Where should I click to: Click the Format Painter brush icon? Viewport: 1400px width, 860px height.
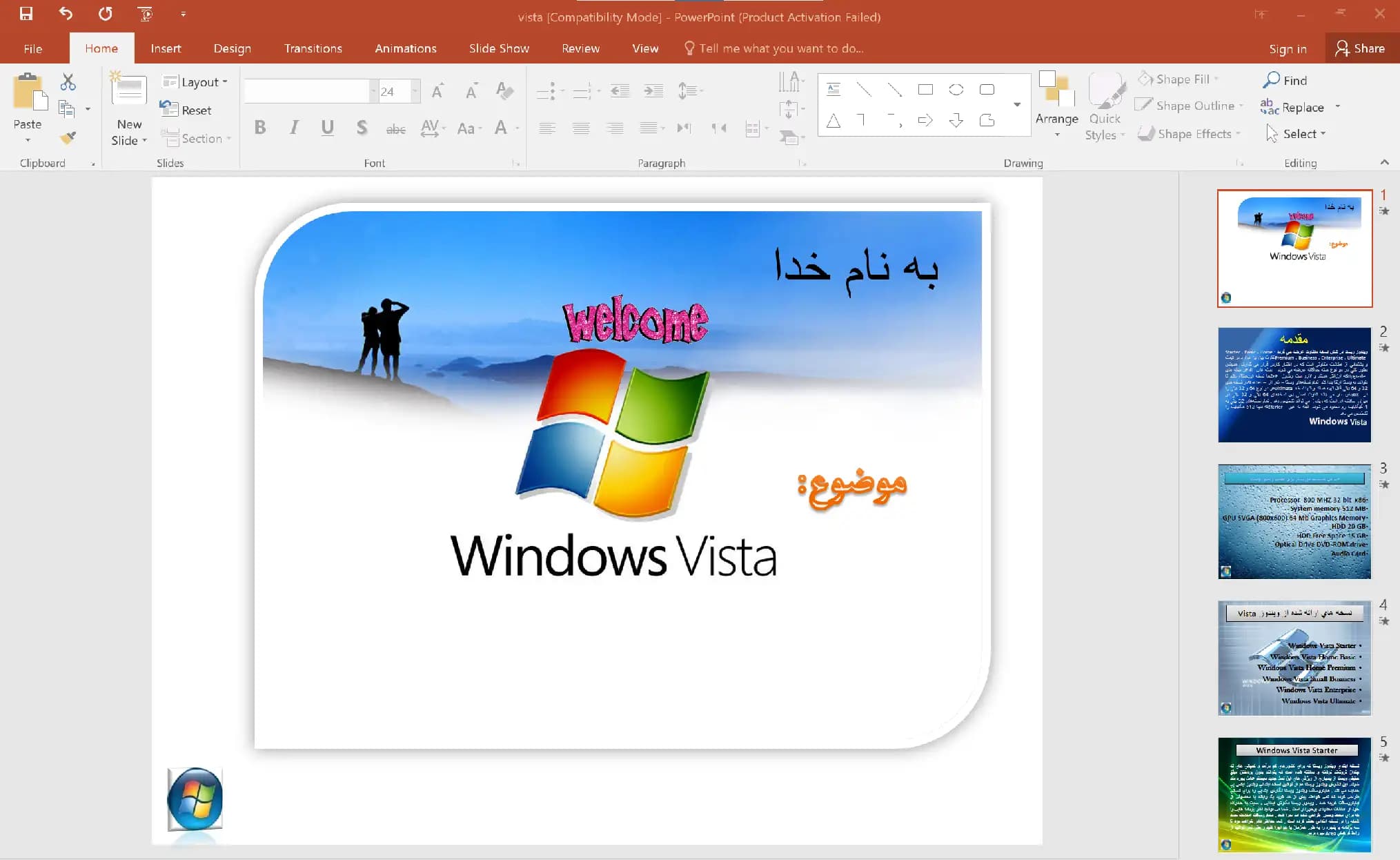click(67, 138)
